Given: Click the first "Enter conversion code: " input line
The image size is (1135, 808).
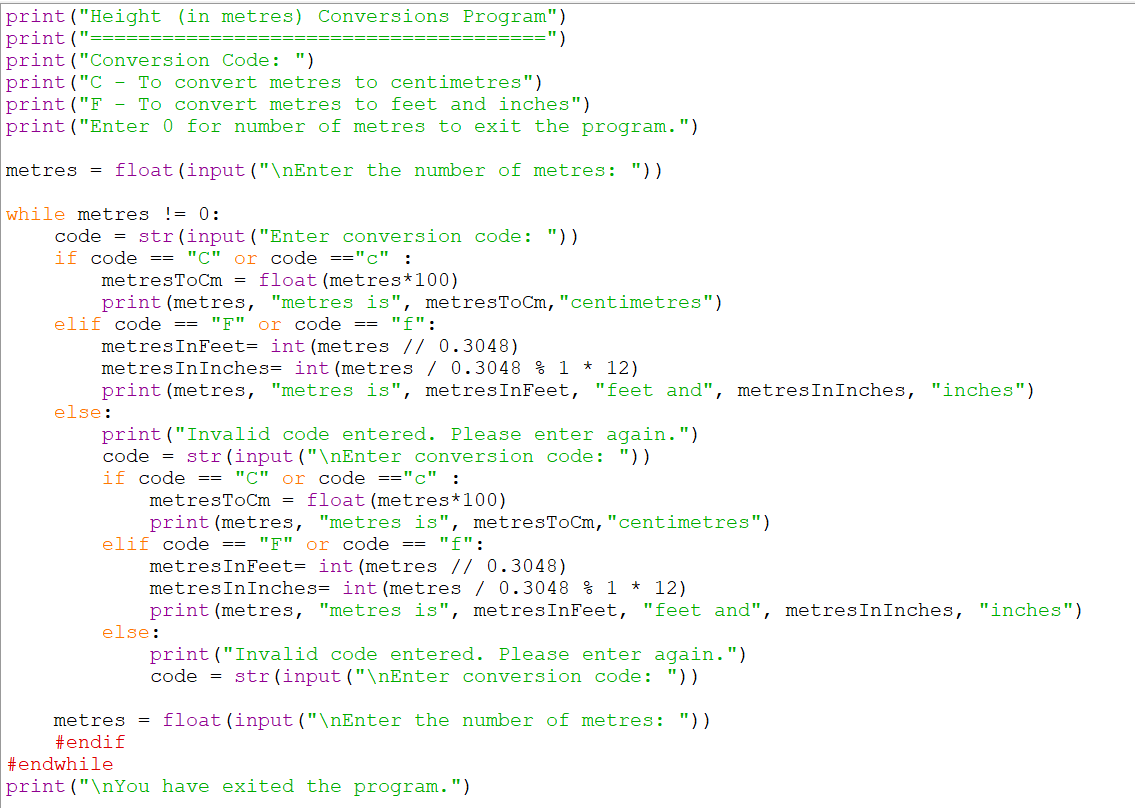Looking at the screenshot, I should pos(316,236).
